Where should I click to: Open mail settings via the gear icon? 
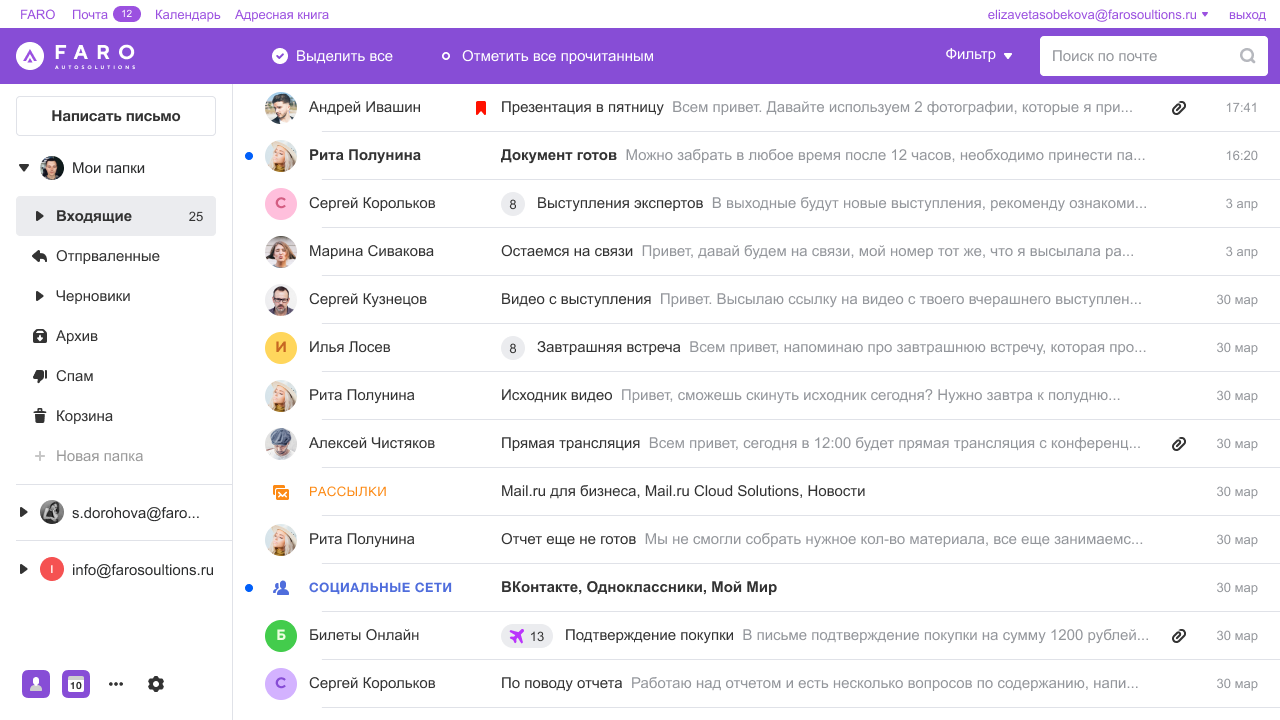pos(156,684)
